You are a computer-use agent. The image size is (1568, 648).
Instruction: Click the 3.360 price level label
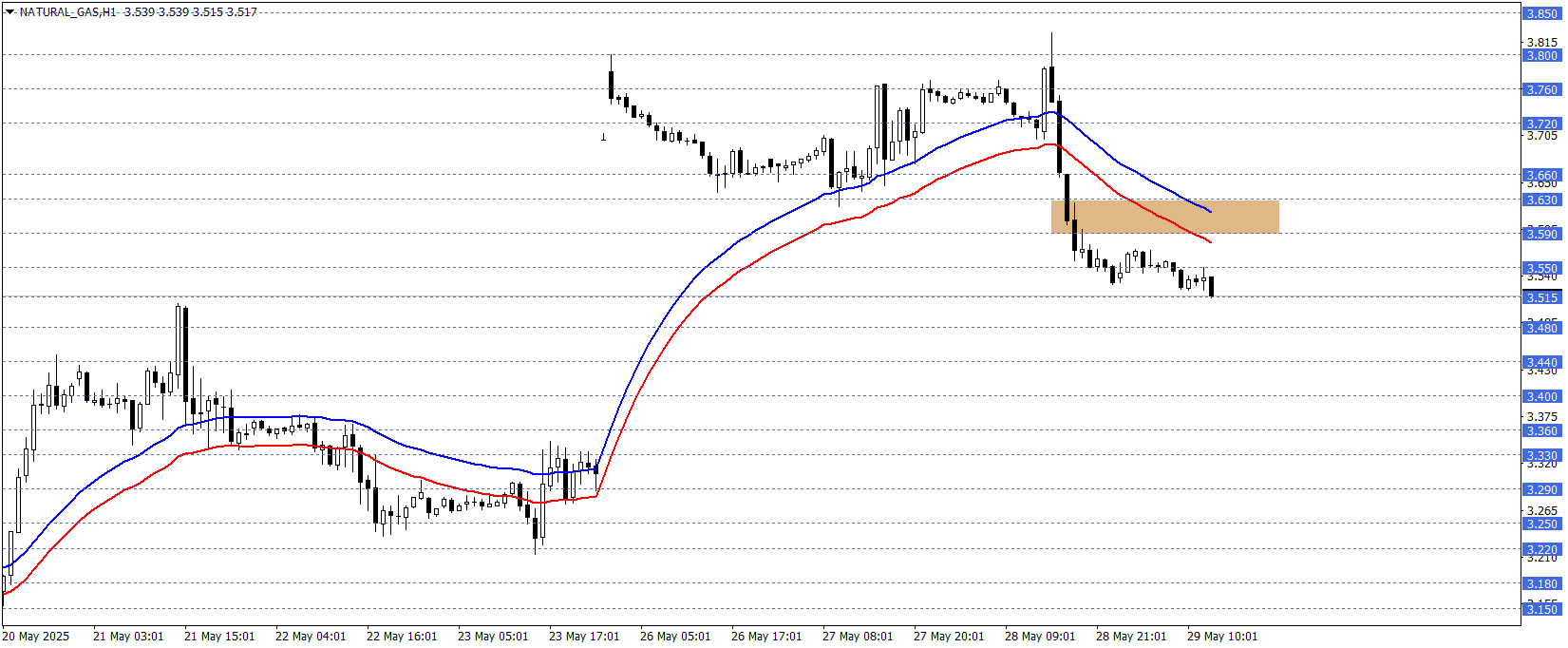[1541, 431]
